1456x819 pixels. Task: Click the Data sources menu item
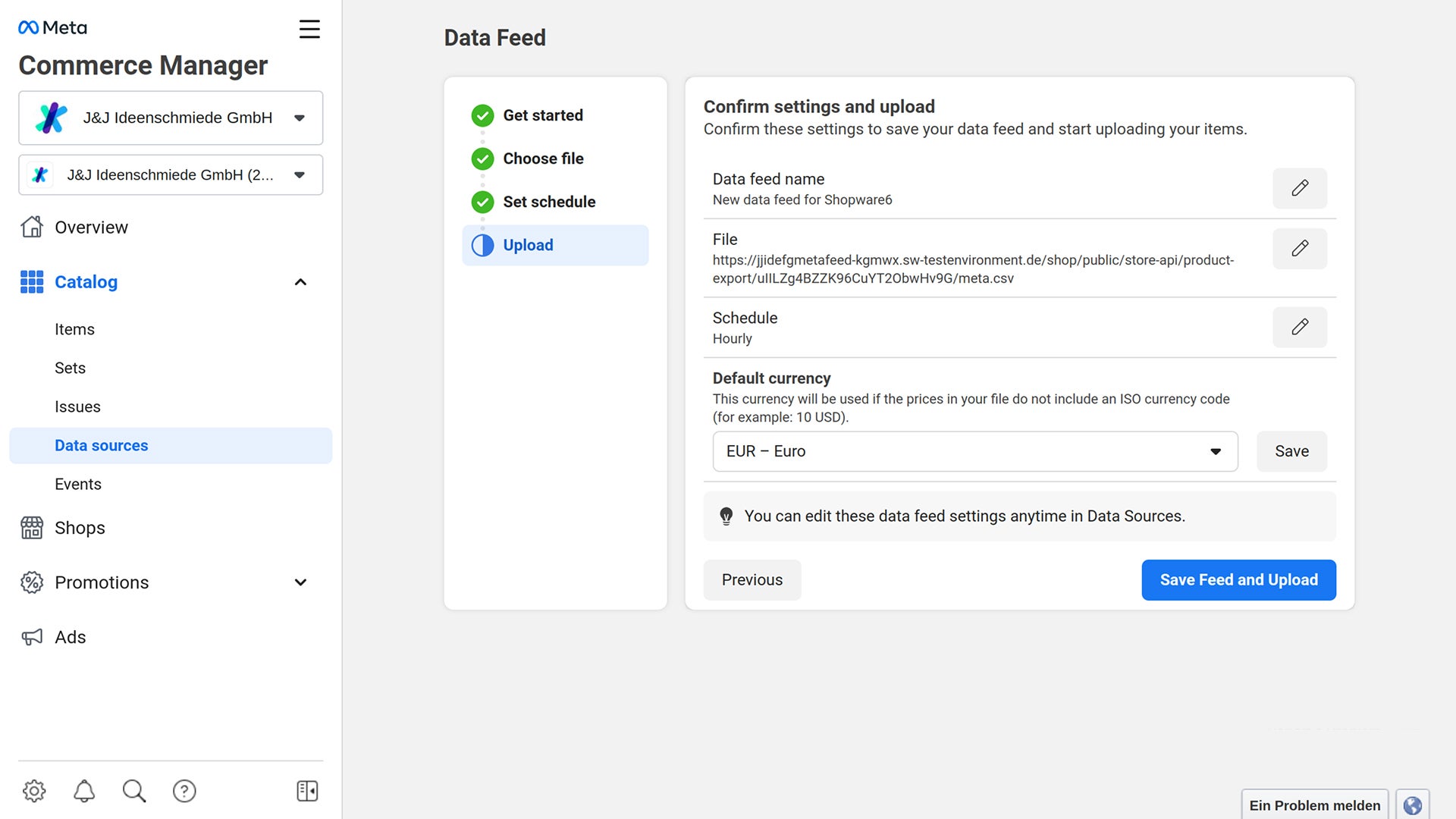point(102,445)
